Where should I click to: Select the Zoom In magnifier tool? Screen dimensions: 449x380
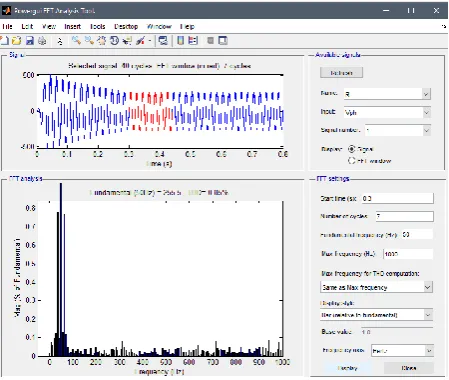76,41
